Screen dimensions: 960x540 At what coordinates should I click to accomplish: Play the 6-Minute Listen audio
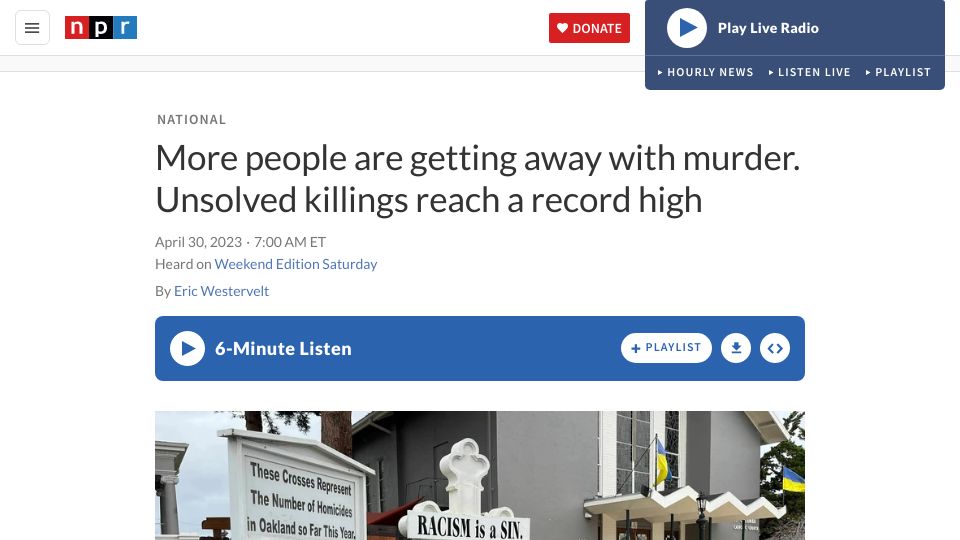(187, 348)
